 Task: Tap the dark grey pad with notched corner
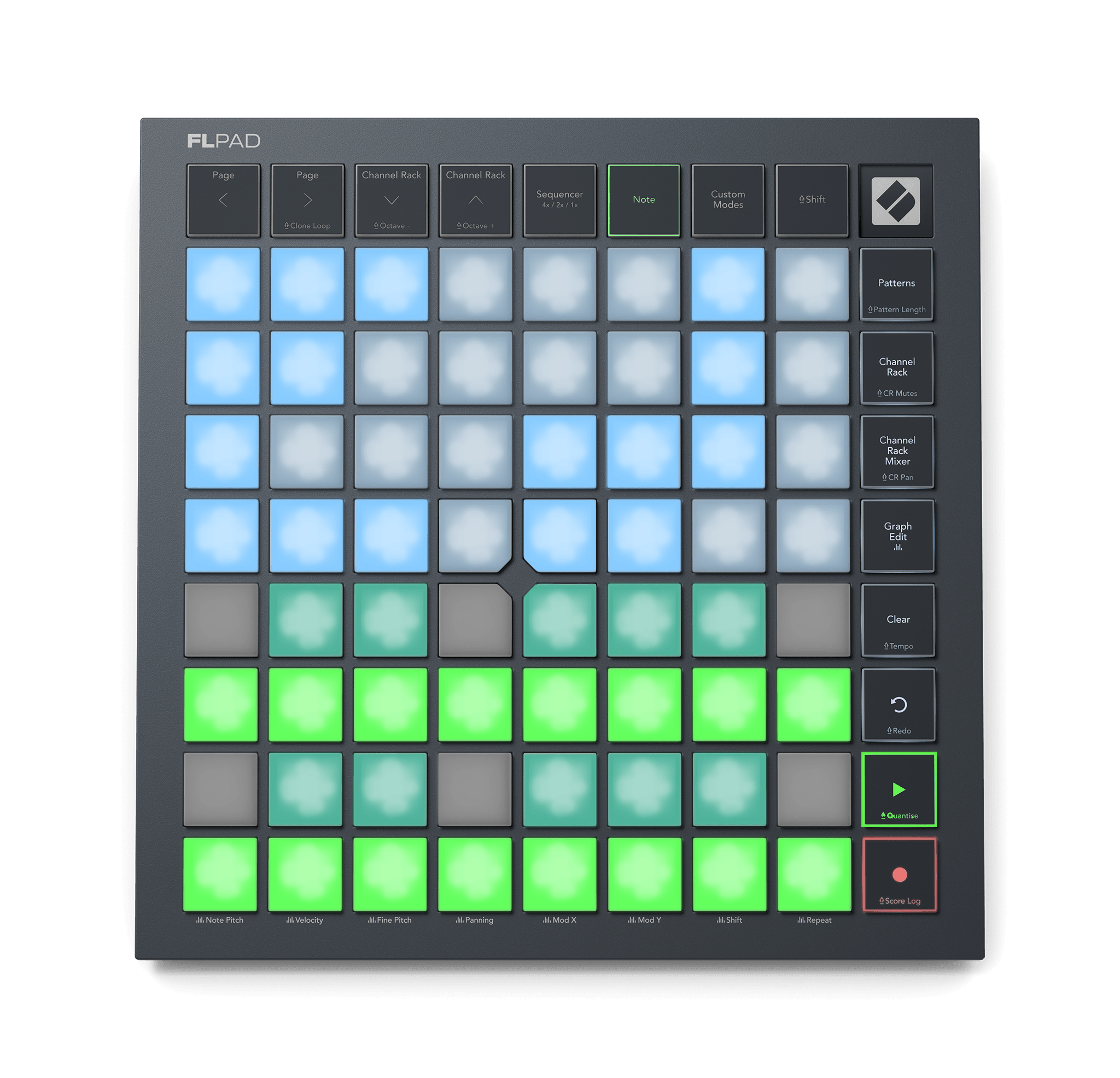475,620
